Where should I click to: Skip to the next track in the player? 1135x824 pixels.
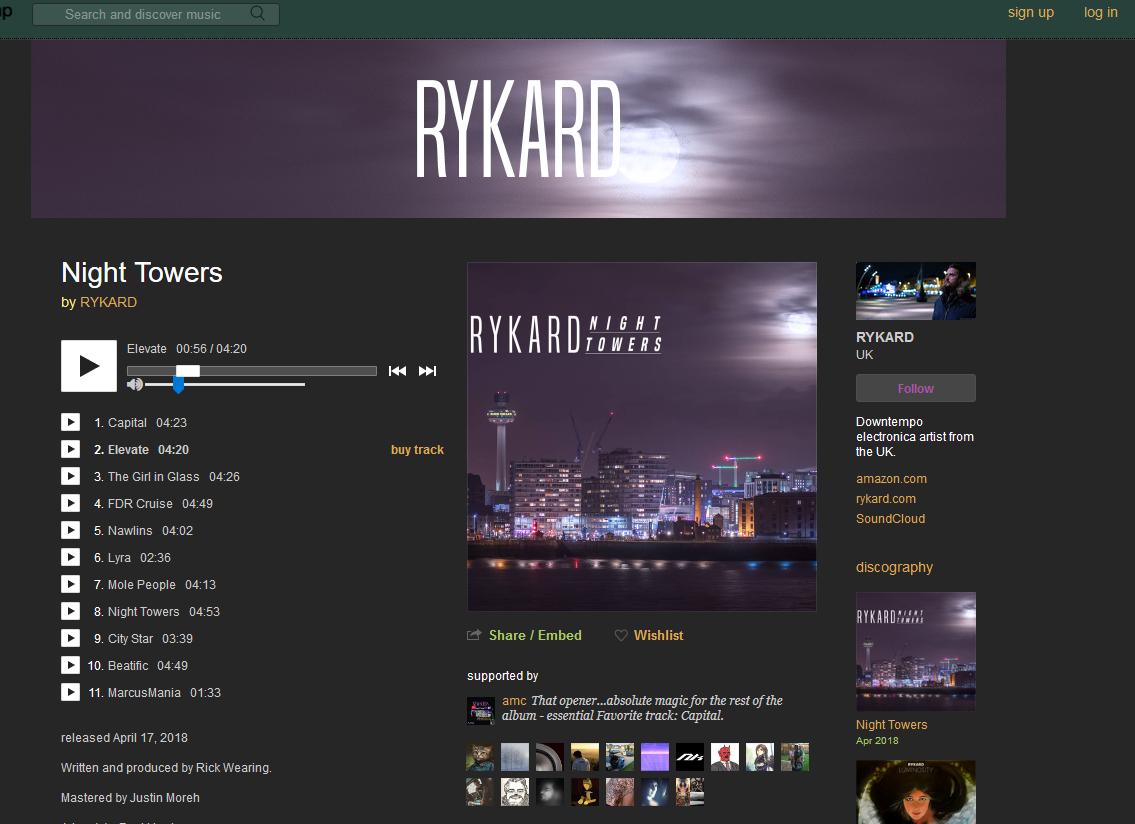(427, 370)
